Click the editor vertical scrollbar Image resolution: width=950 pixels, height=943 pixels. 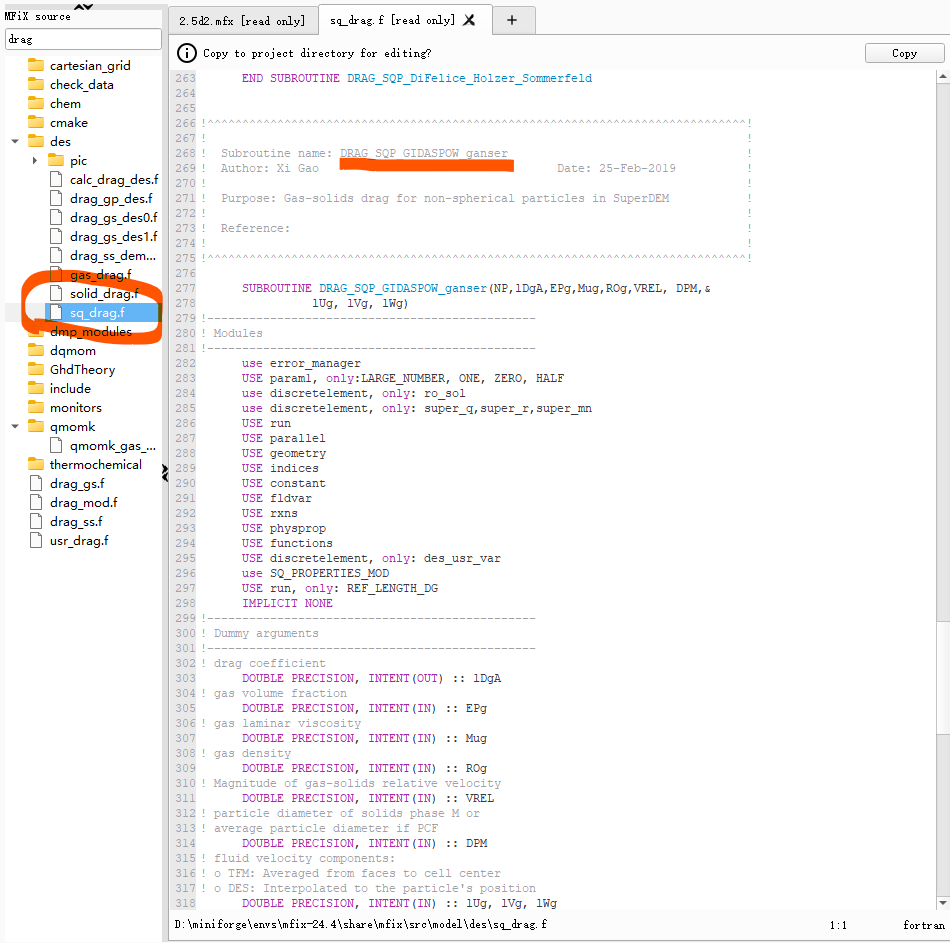point(944,500)
